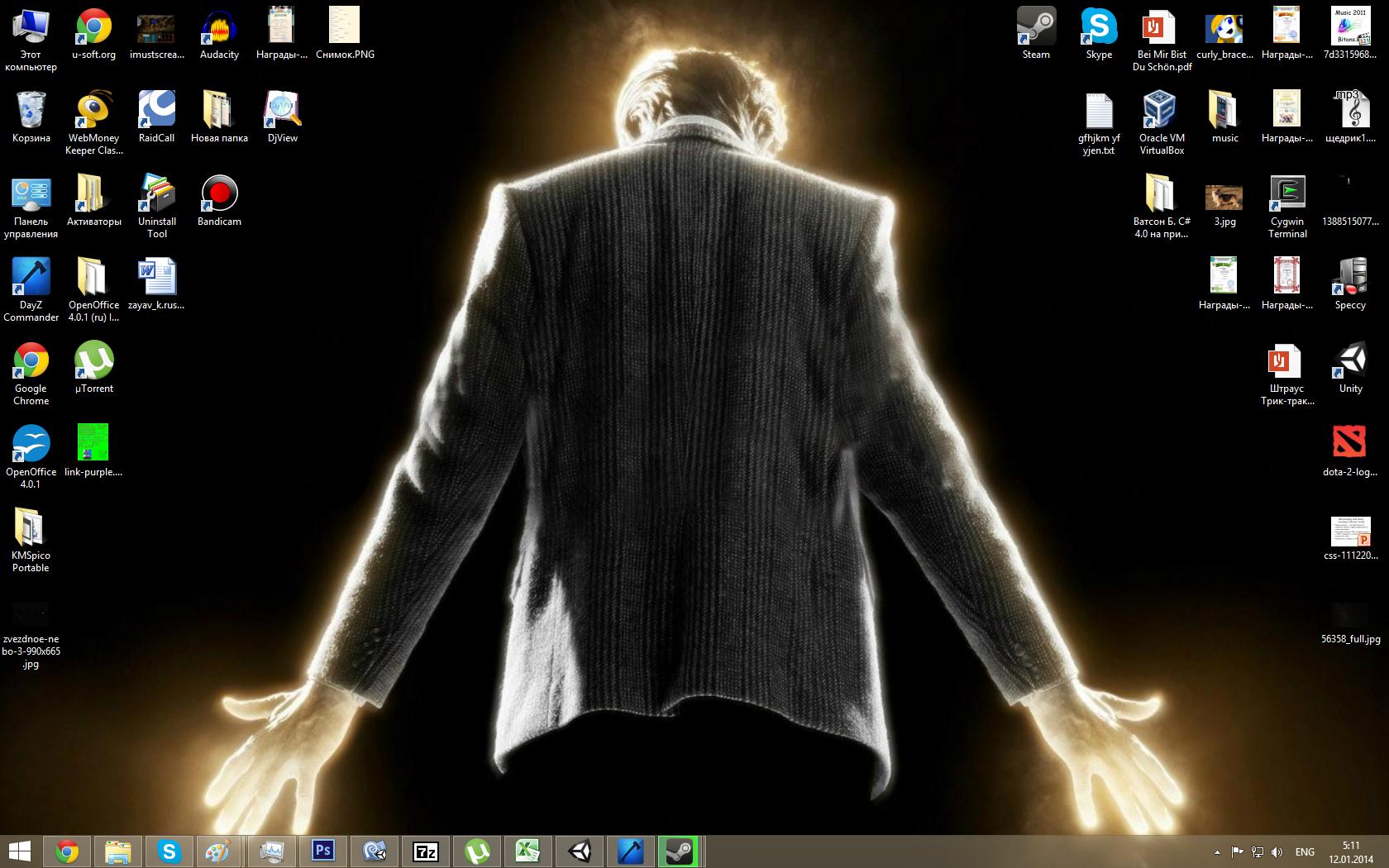Open the Action Center flag icon
This screenshot has height=868, width=1389.
(1238, 851)
